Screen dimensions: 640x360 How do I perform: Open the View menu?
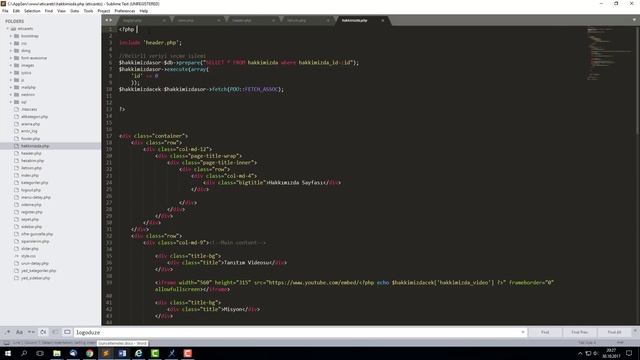coord(62,11)
